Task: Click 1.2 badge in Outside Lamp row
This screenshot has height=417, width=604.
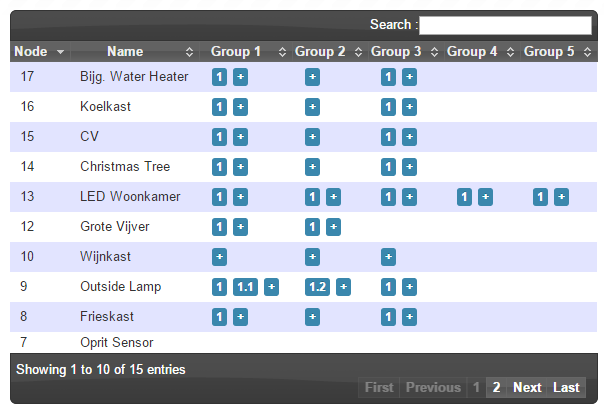Action: coord(317,287)
